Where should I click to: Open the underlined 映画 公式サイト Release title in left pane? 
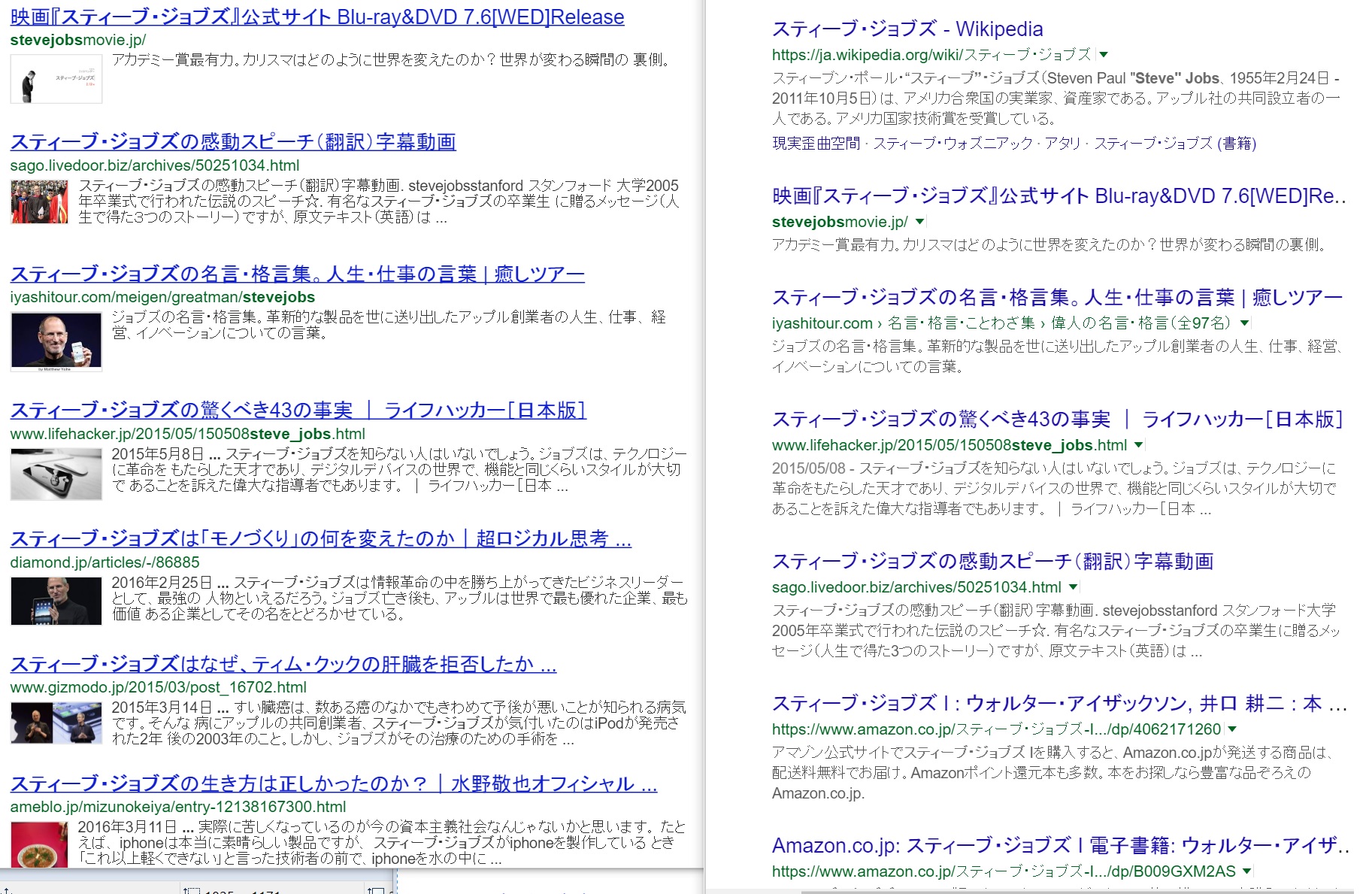coord(317,17)
